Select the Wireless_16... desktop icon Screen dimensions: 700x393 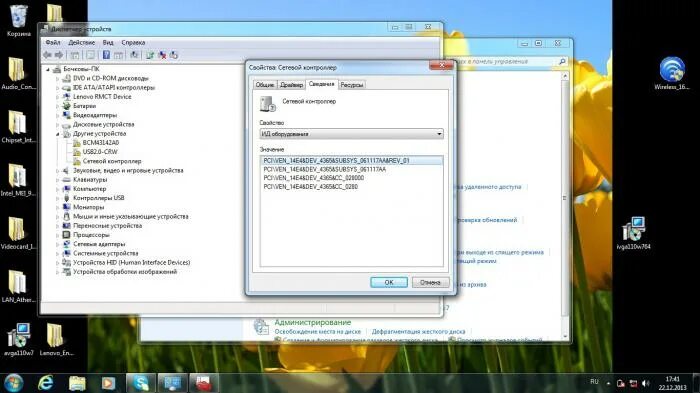point(671,73)
